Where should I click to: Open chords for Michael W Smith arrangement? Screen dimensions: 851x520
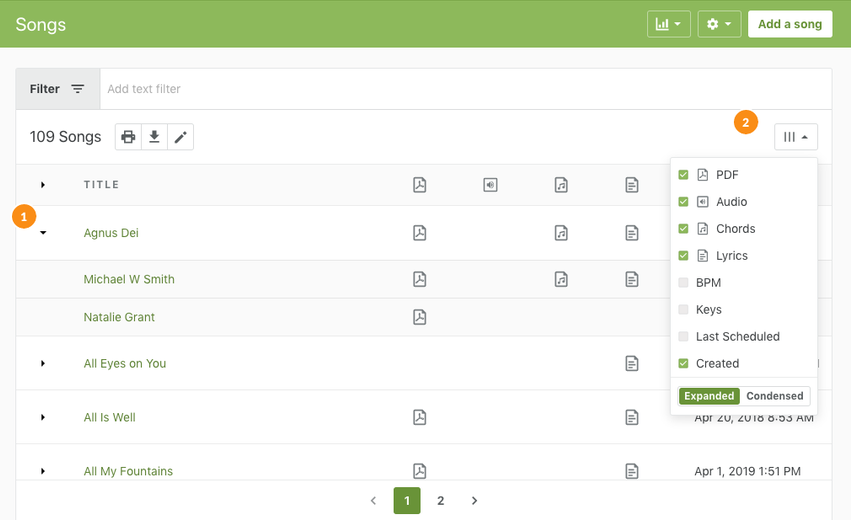click(x=561, y=279)
